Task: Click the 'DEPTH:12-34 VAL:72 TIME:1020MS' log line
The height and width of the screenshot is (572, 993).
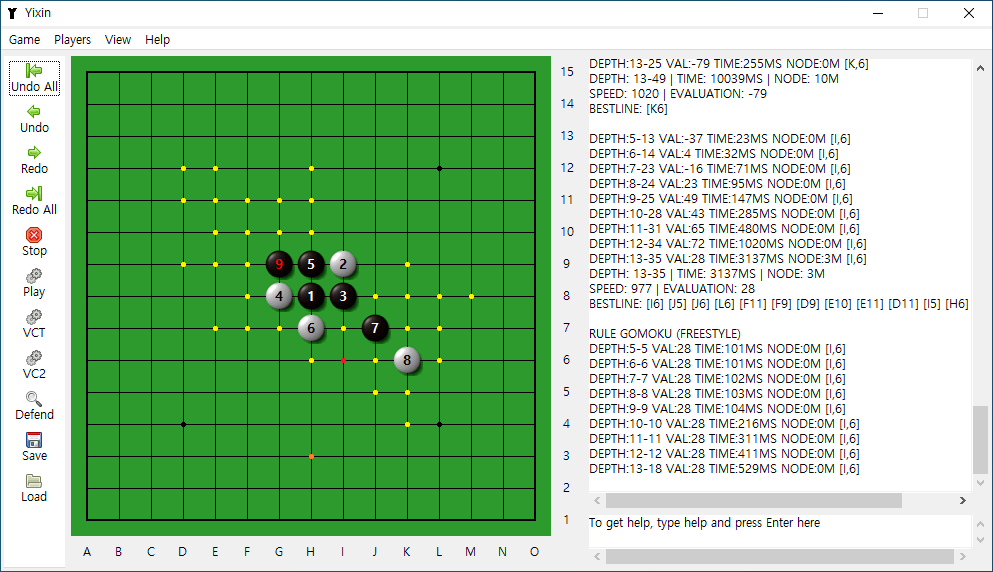Action: (728, 244)
